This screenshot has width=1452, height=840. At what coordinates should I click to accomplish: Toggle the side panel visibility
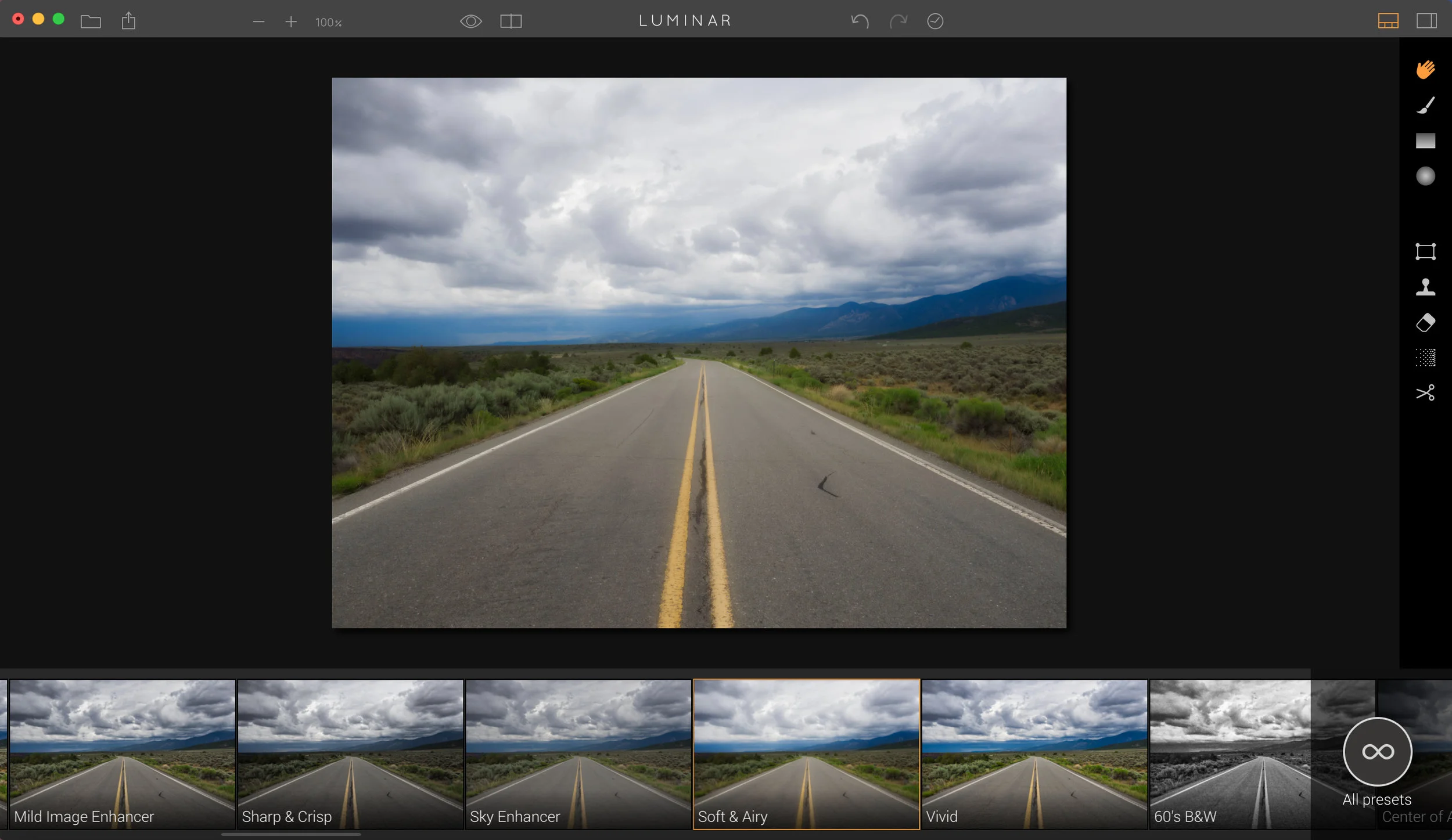[x=1426, y=21]
